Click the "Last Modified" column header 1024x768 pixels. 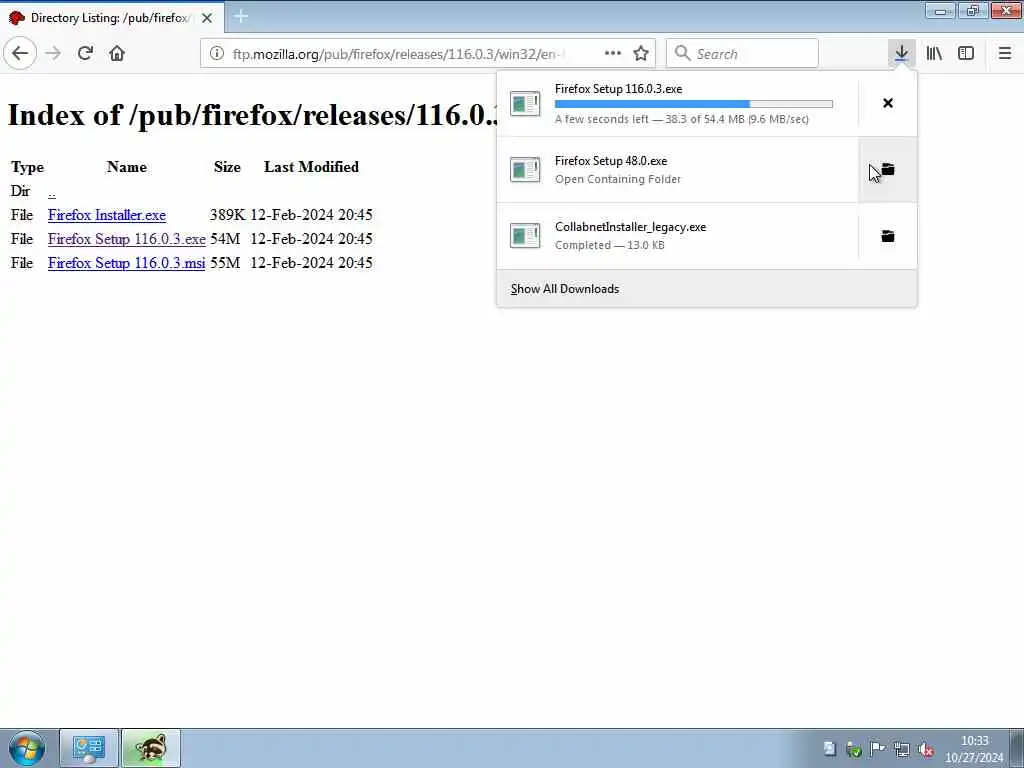point(312,167)
